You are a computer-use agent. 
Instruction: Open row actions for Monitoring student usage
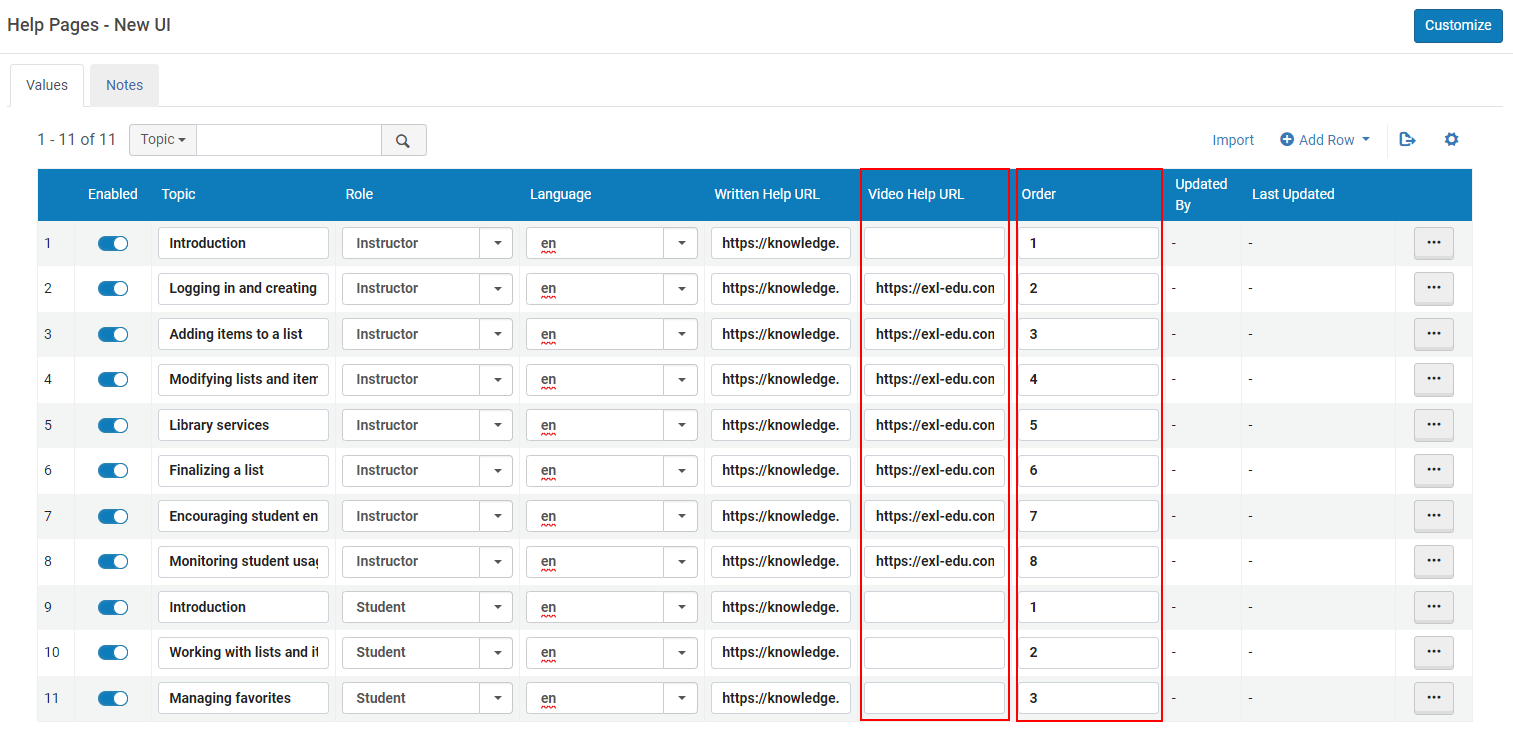pos(1433,562)
